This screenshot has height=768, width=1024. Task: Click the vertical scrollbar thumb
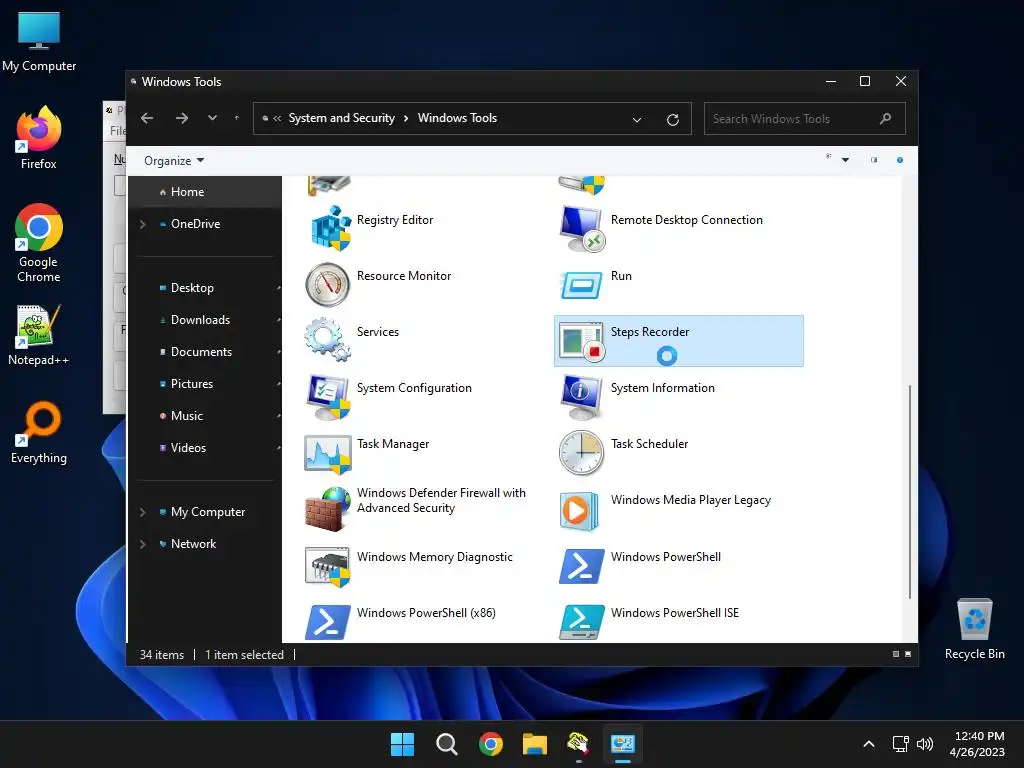tap(910, 491)
